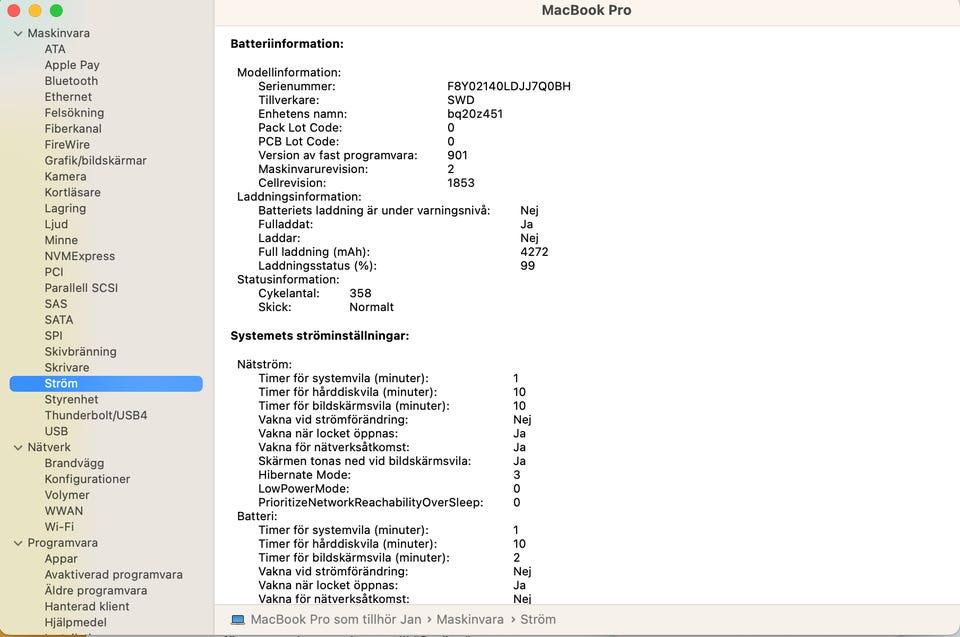Click the Skick value Normalt
Screen dimensions: 960x637
[x=371, y=307]
